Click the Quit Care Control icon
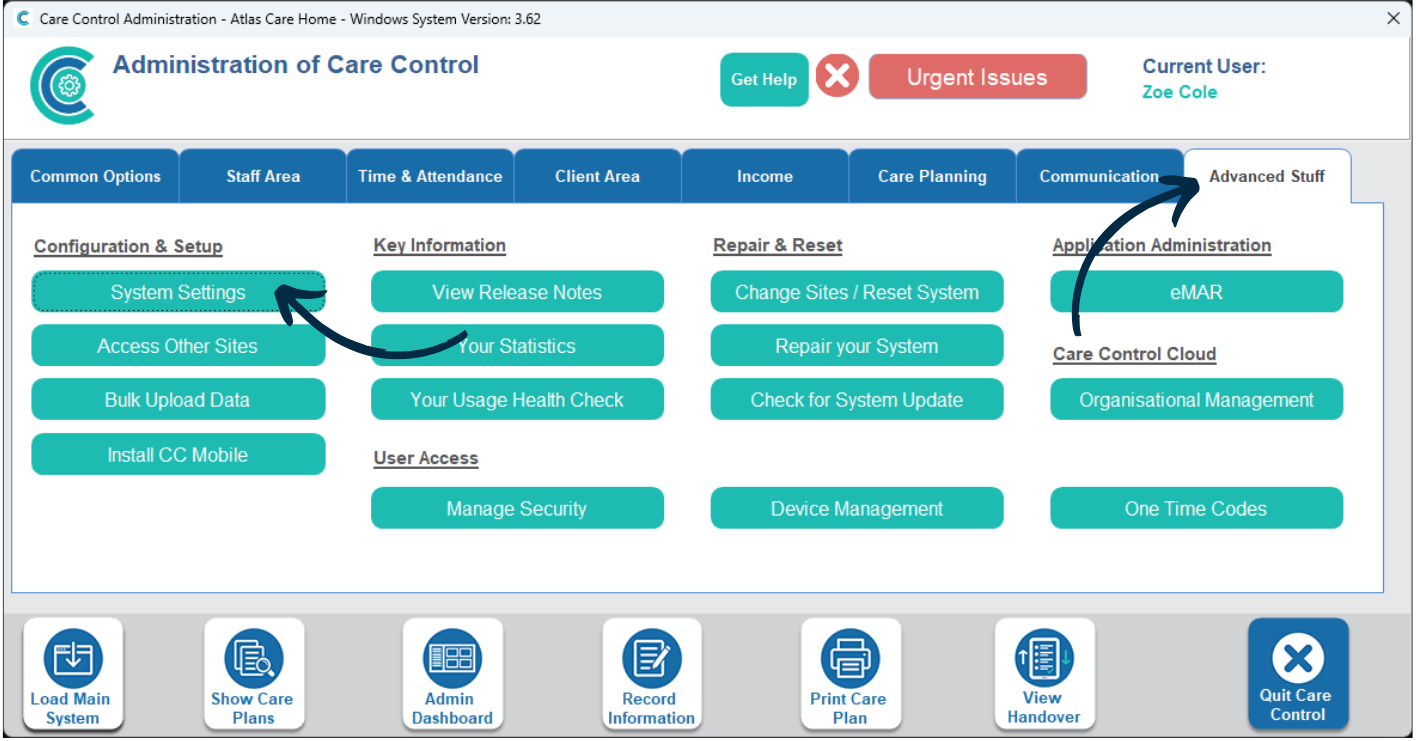 point(1298,674)
